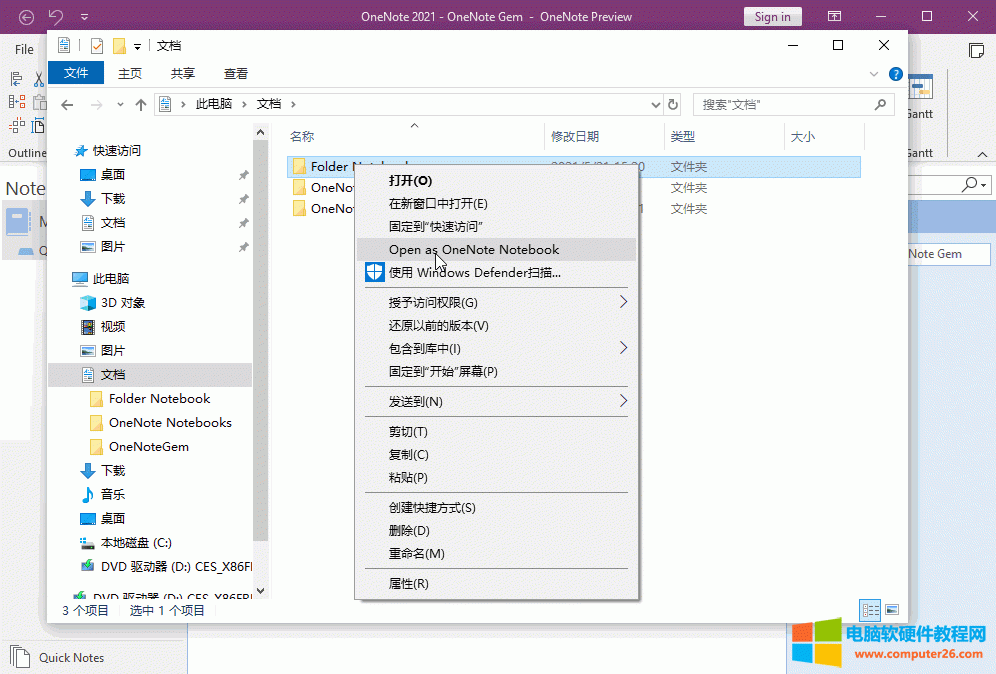This screenshot has height=674, width=996.
Task: Click the blue Help question mark button
Action: click(x=895, y=73)
